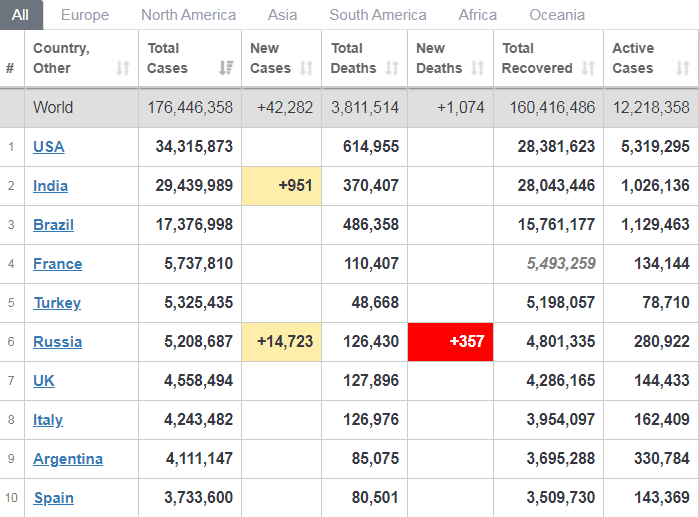
Task: Click the Country, Other header label
Action: (62, 58)
